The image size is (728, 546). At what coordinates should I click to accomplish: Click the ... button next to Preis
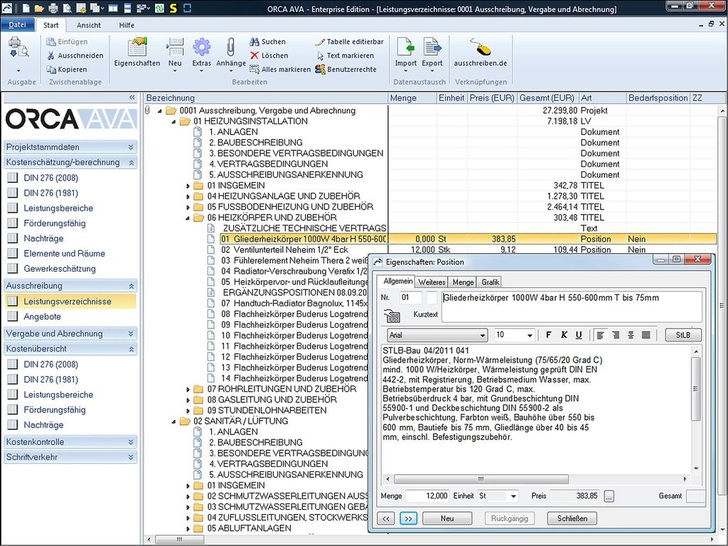coord(609,496)
